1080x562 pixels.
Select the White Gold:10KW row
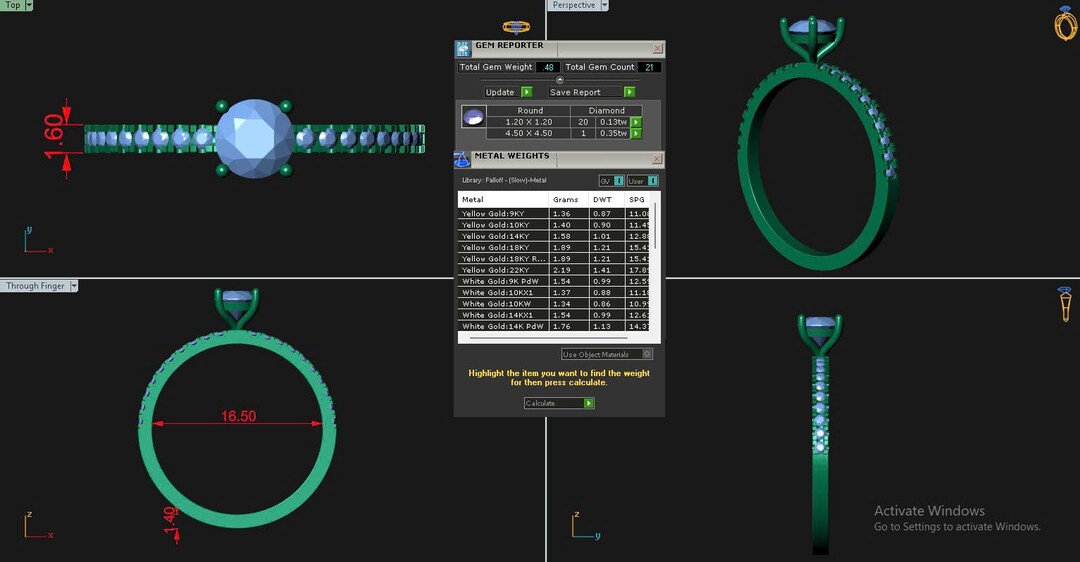pos(554,304)
